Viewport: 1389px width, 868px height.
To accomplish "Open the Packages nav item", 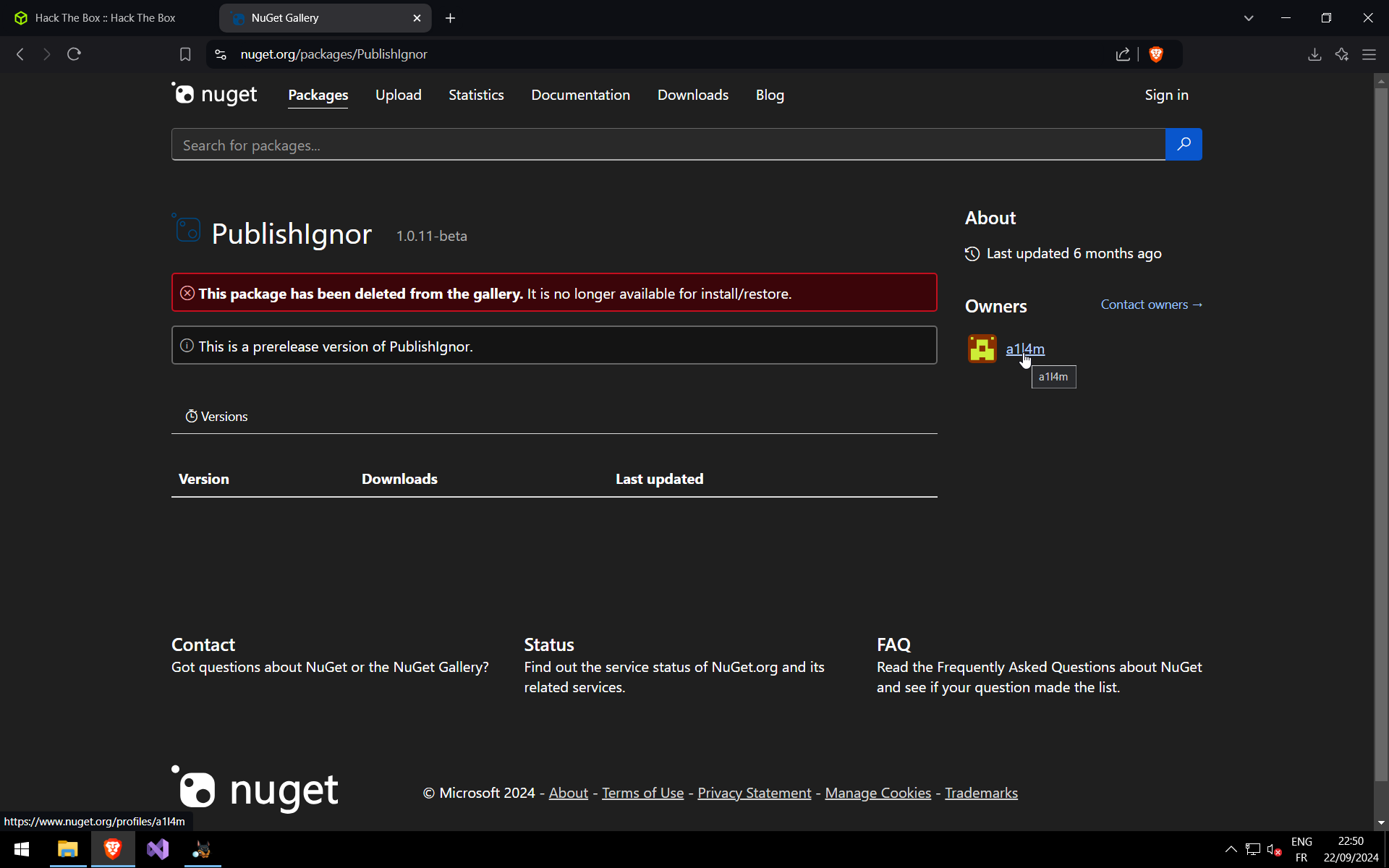I will coord(318,95).
